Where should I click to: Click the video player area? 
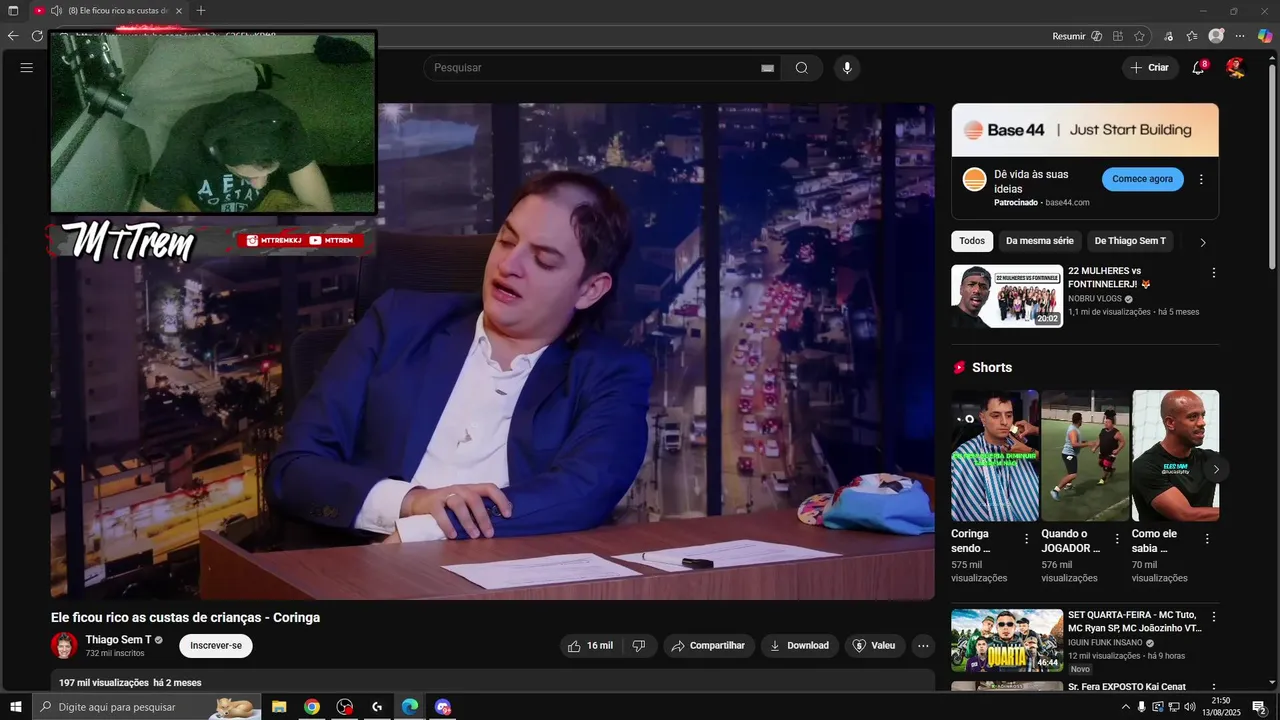tap(493, 351)
